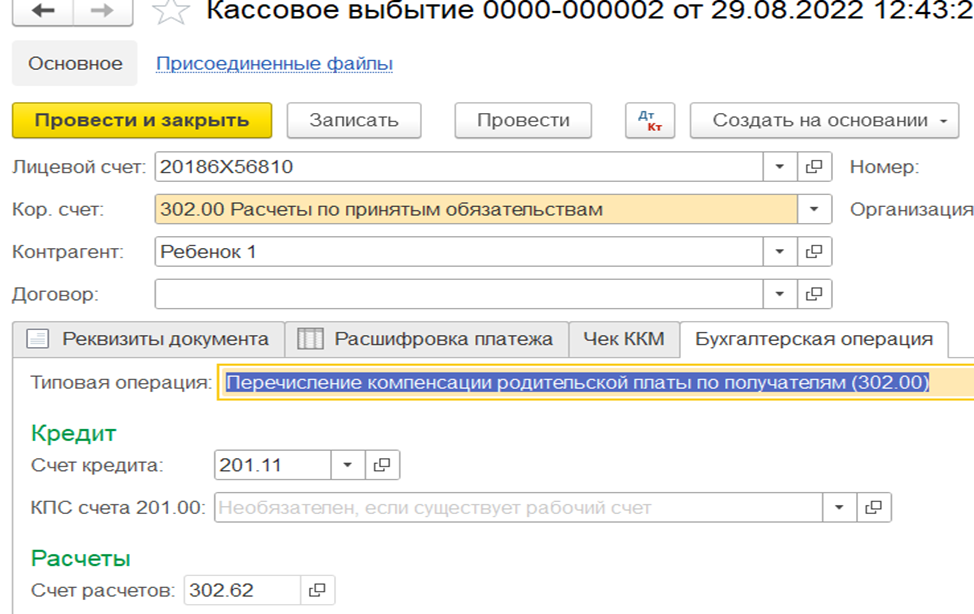The height and width of the screenshot is (614, 974).
Task: Expand the Контрагент dropdown
Action: [x=780, y=252]
